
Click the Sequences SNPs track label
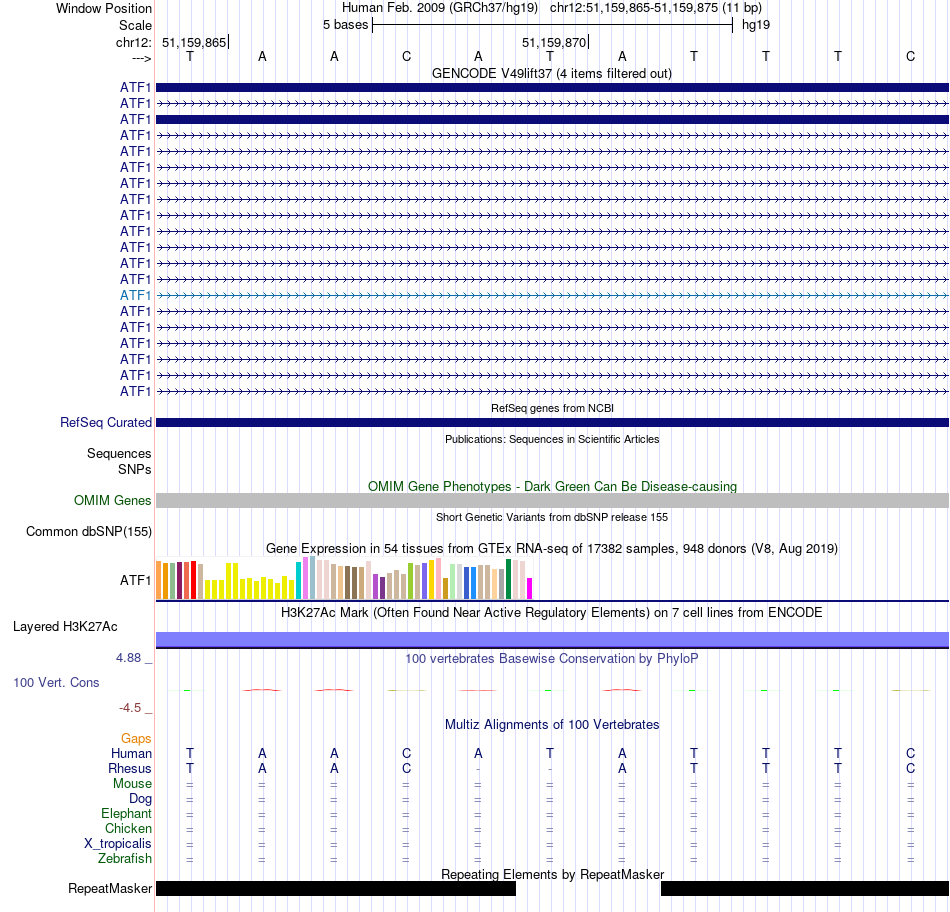pos(119,461)
